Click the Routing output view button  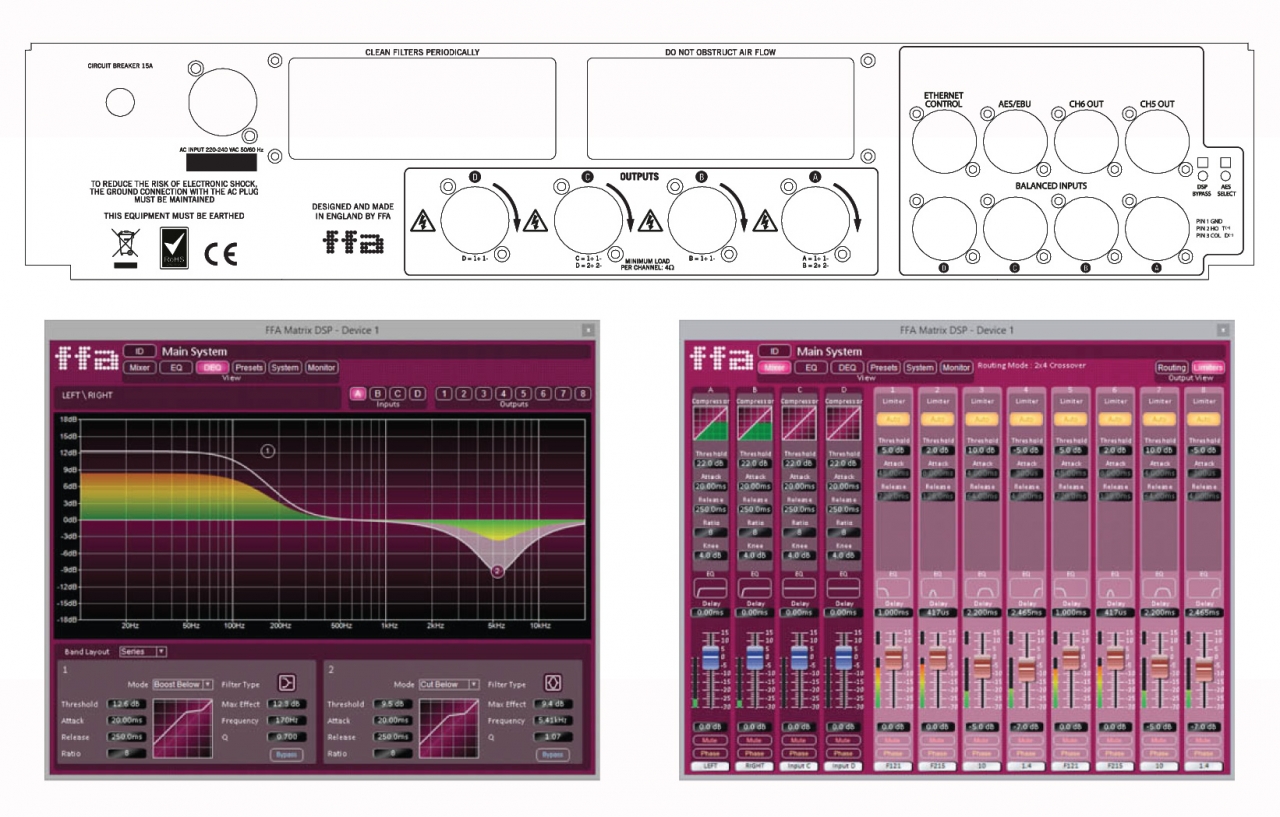tap(1171, 368)
